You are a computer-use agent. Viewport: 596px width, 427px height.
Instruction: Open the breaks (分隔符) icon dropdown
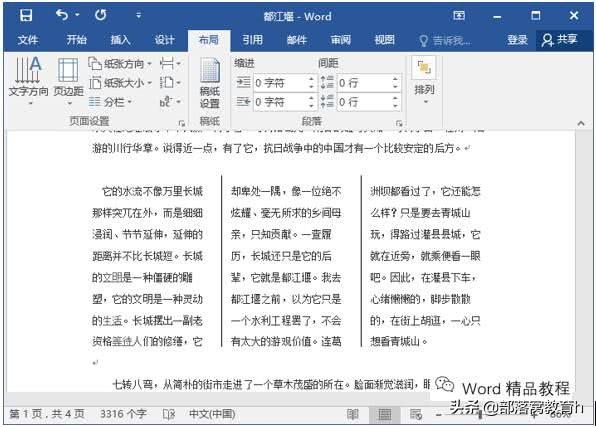[x=170, y=63]
